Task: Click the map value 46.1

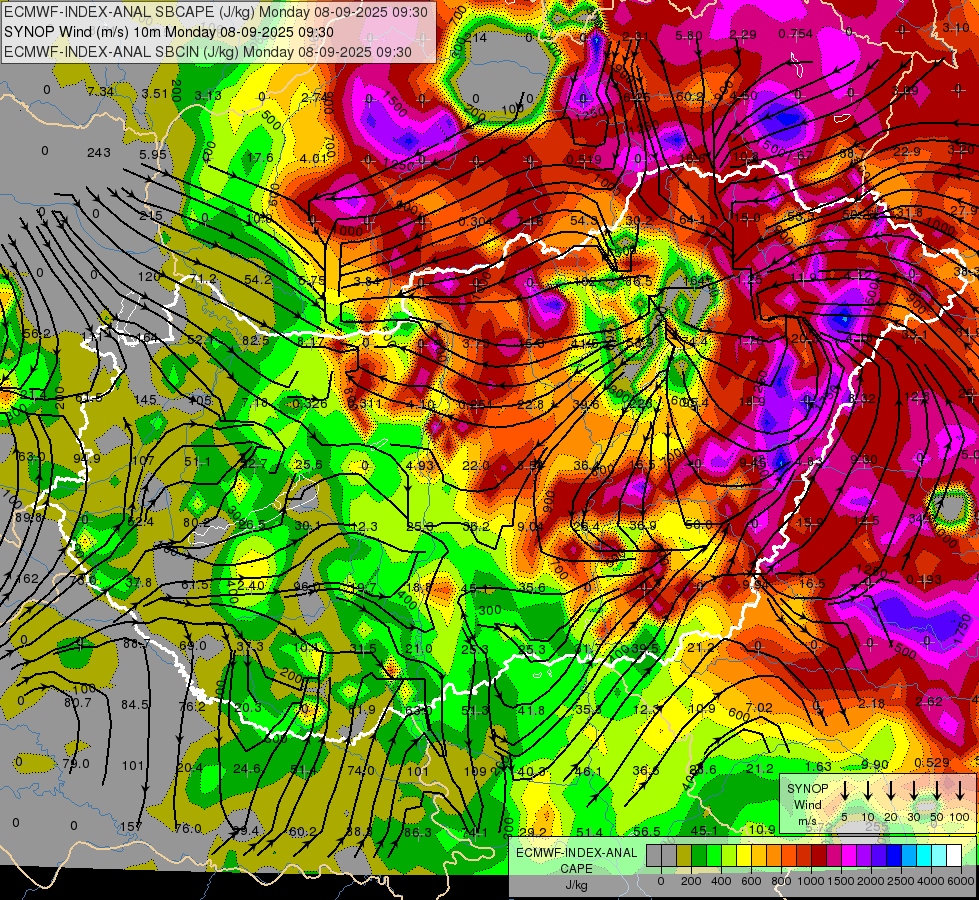Action: tap(588, 771)
